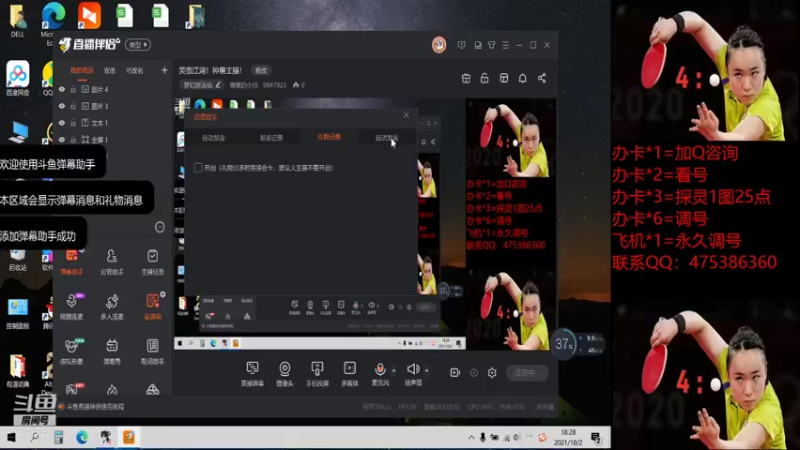
Task: Mute the 扬声器 speaker
Action: 413,369
